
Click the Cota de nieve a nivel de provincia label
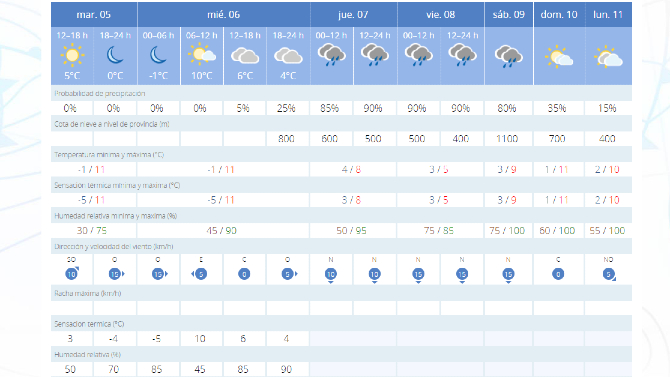coord(112,124)
